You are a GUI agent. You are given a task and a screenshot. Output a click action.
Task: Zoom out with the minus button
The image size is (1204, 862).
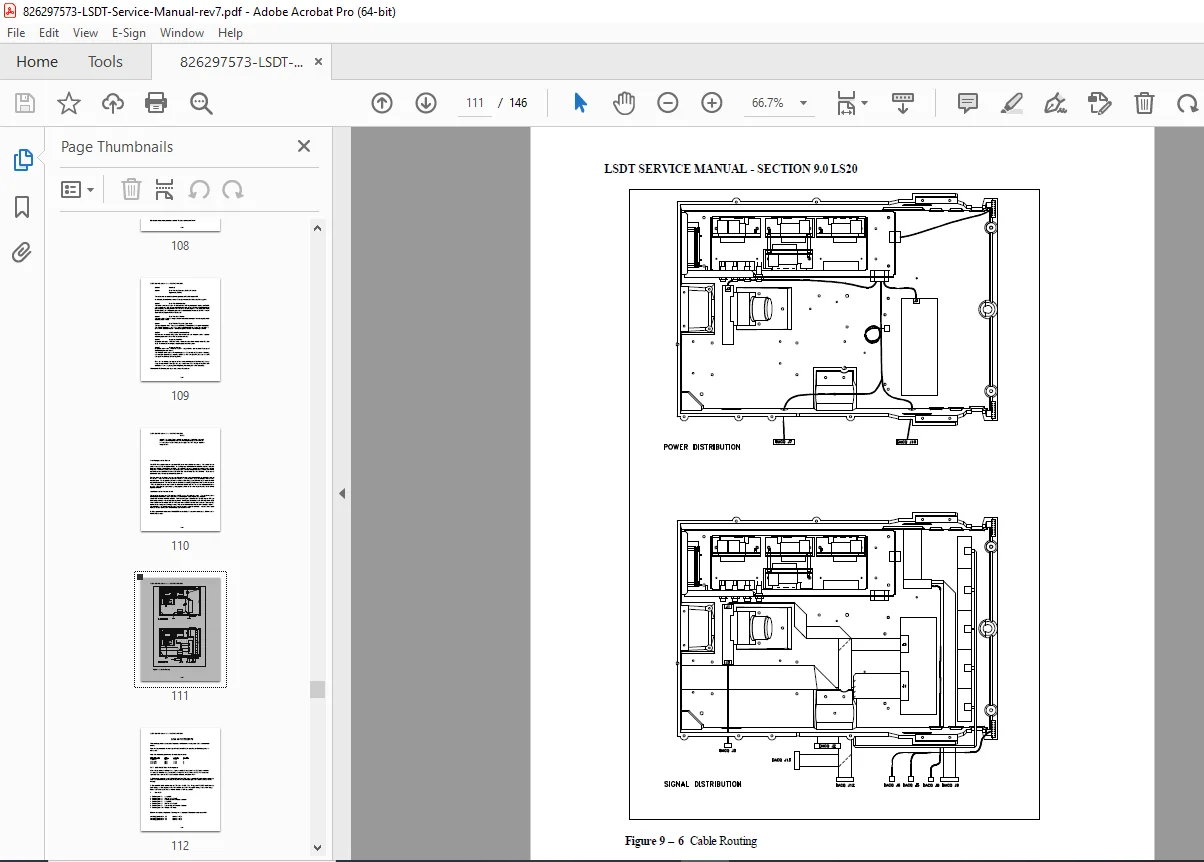[667, 103]
